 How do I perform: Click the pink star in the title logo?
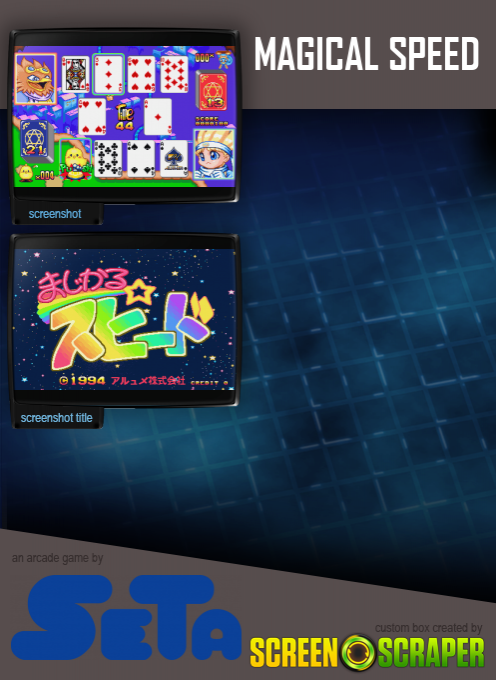pyautogui.click(x=140, y=291)
